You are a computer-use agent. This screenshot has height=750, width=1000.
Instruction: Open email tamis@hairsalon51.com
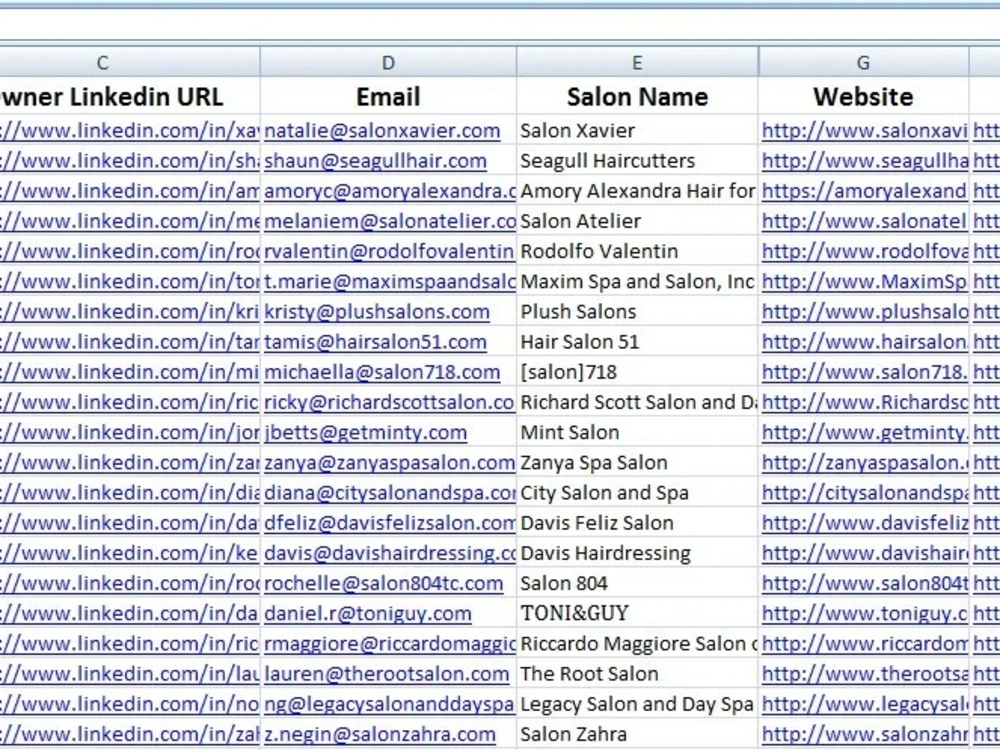click(375, 342)
